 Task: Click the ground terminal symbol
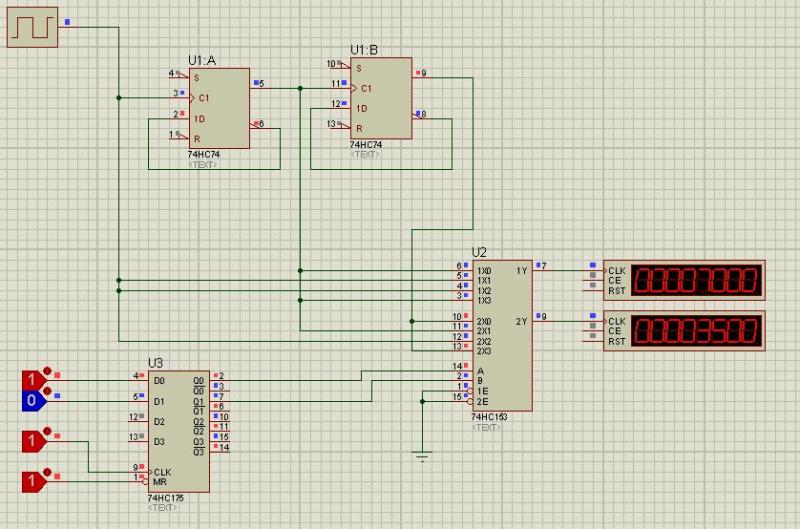[422, 457]
